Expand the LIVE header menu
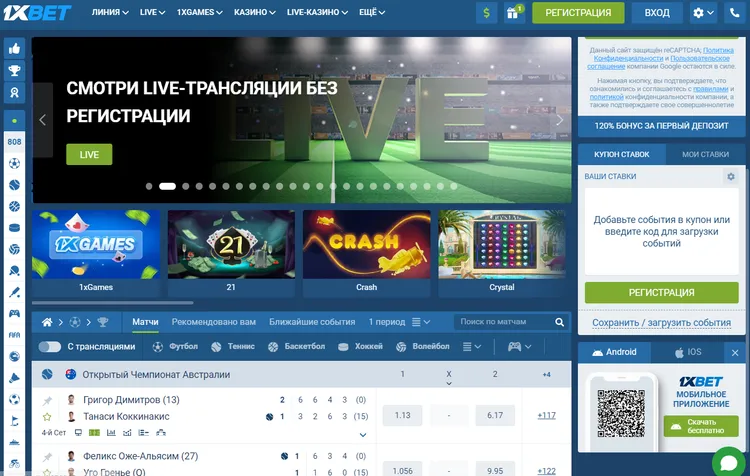Screen dimensions: 750x476 click(x=152, y=12)
